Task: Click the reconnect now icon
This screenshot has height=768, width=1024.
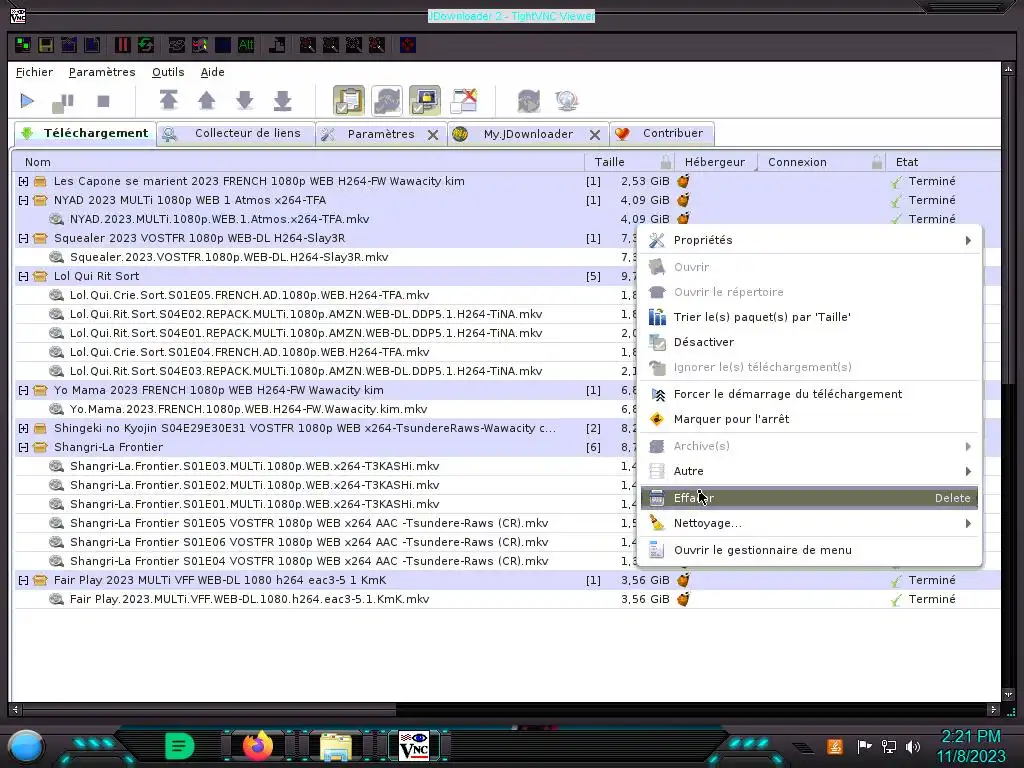Action: [528, 101]
